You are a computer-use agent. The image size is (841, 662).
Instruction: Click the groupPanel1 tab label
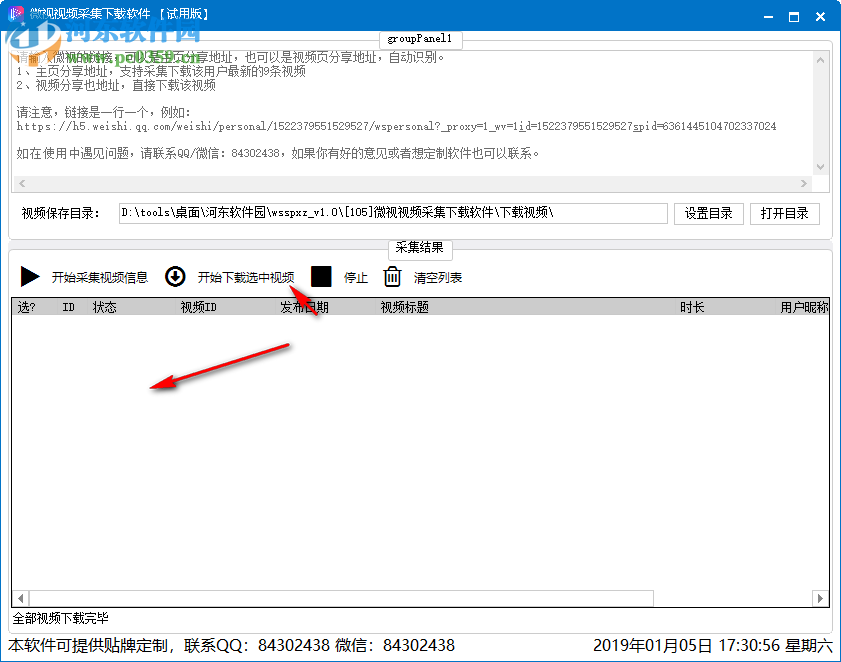(420, 39)
